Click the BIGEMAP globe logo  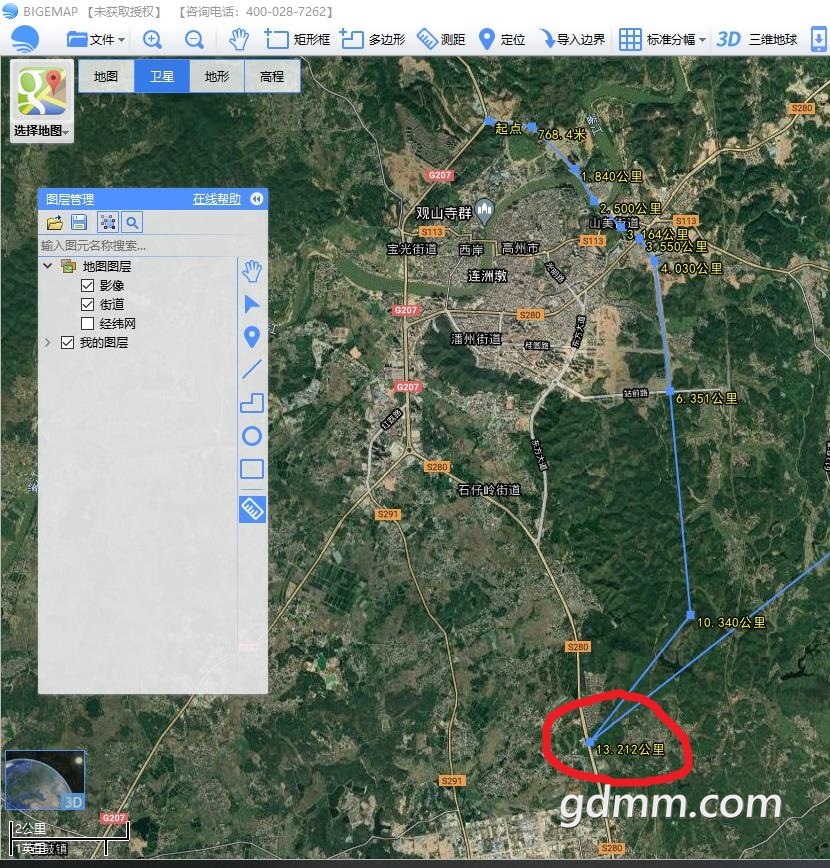coord(23,39)
